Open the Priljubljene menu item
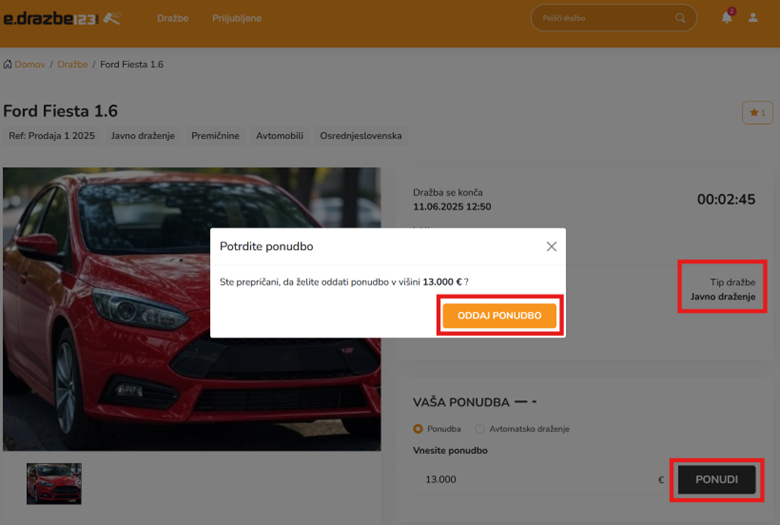 (x=237, y=18)
